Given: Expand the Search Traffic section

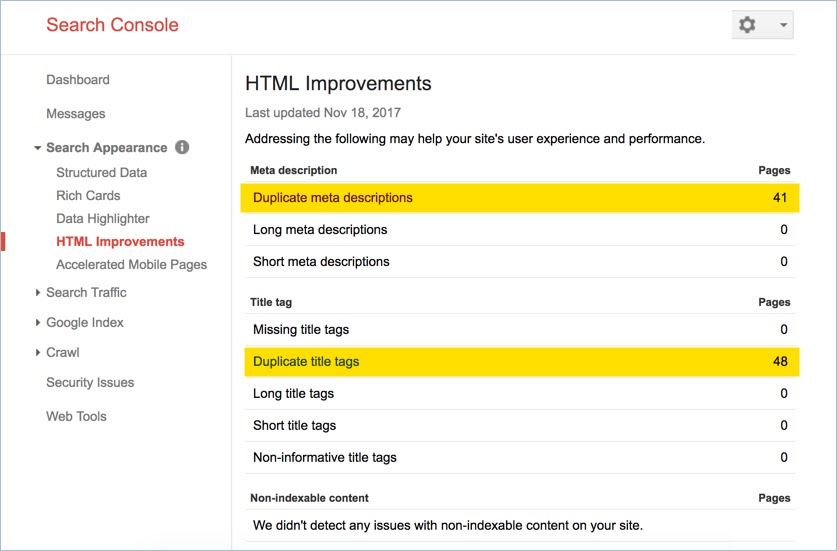Looking at the screenshot, I should (86, 293).
